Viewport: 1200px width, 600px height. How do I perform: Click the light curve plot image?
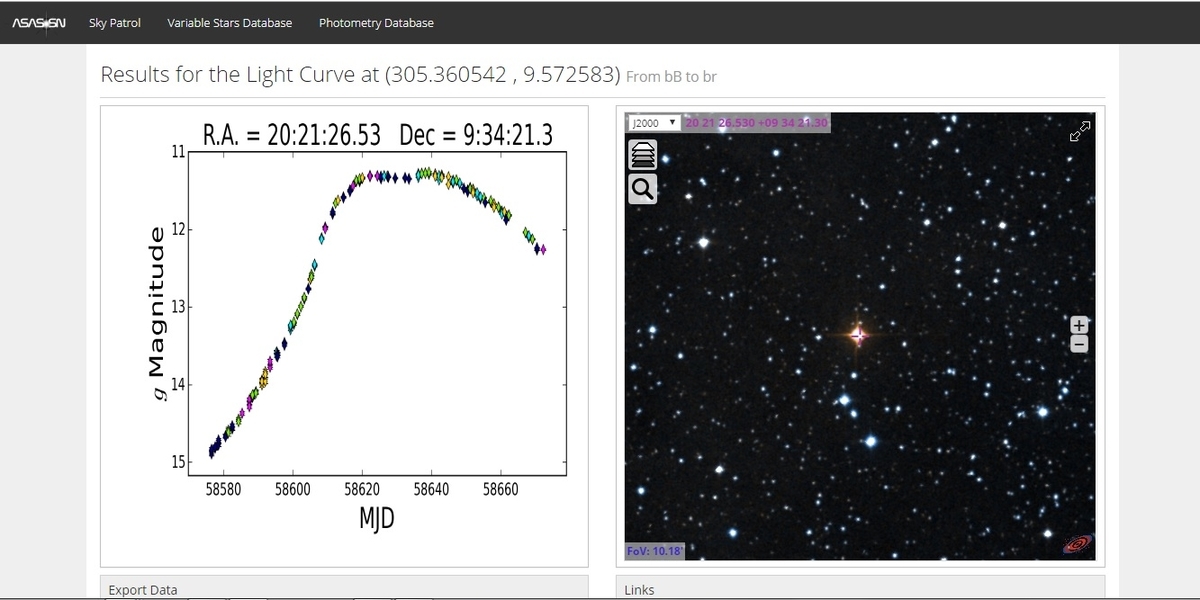pyautogui.click(x=343, y=335)
